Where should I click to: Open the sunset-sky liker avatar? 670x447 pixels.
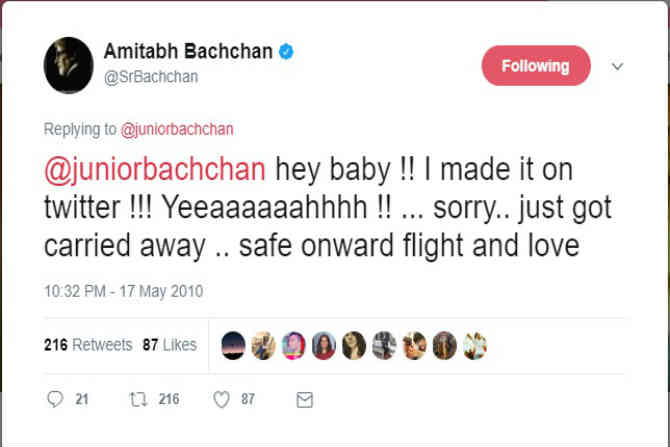click(x=234, y=345)
